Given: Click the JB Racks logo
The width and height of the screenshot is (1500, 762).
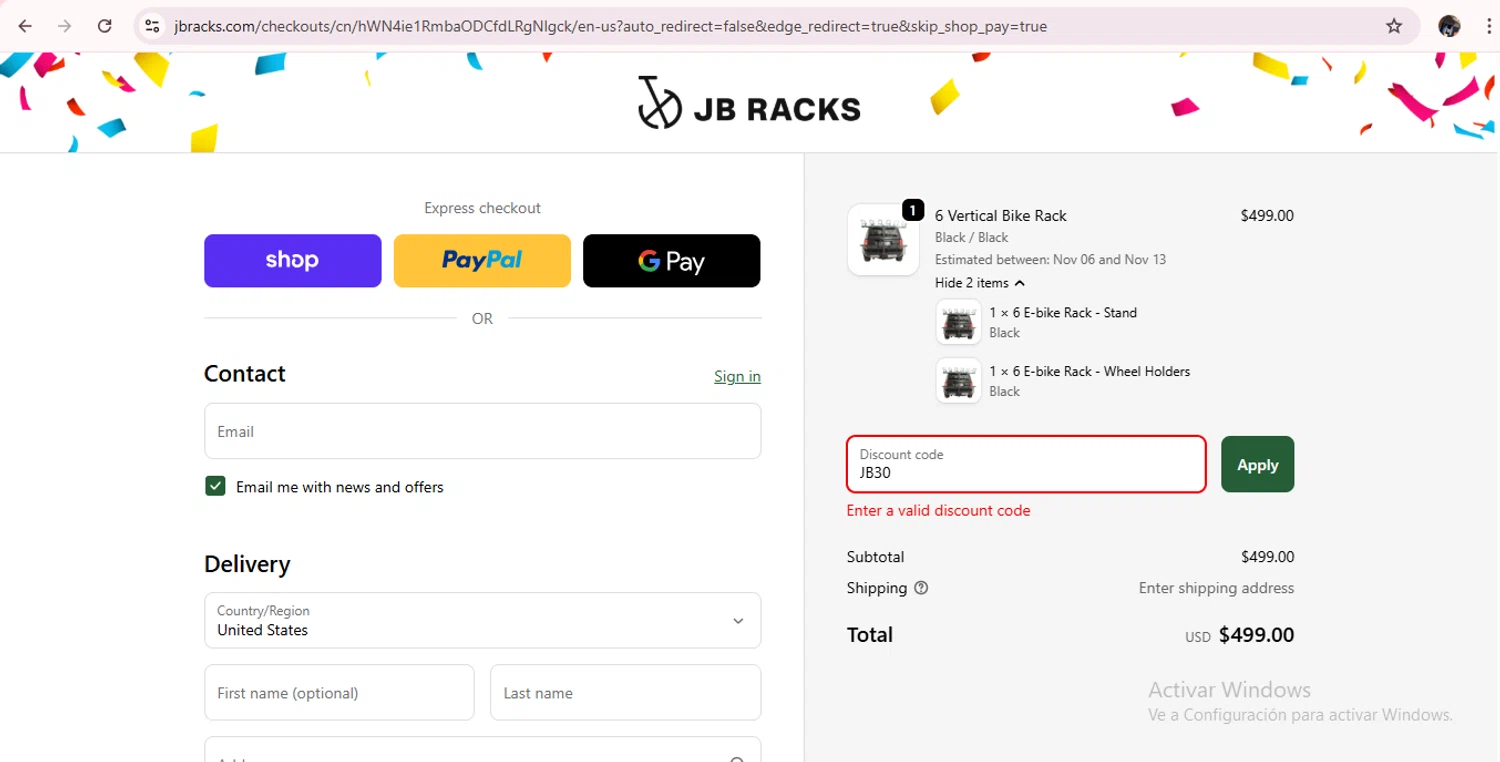Looking at the screenshot, I should click(749, 103).
